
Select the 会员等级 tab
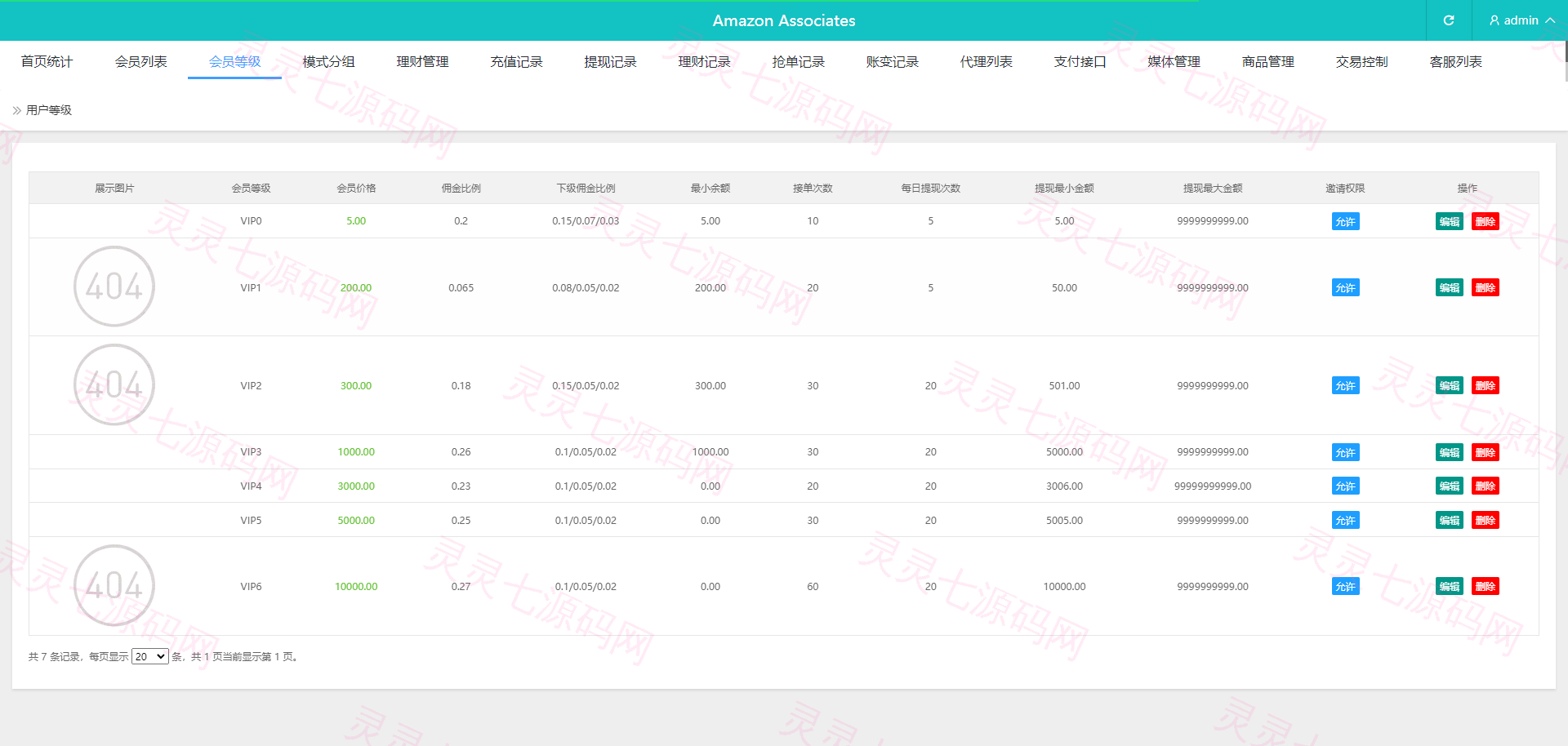click(234, 62)
